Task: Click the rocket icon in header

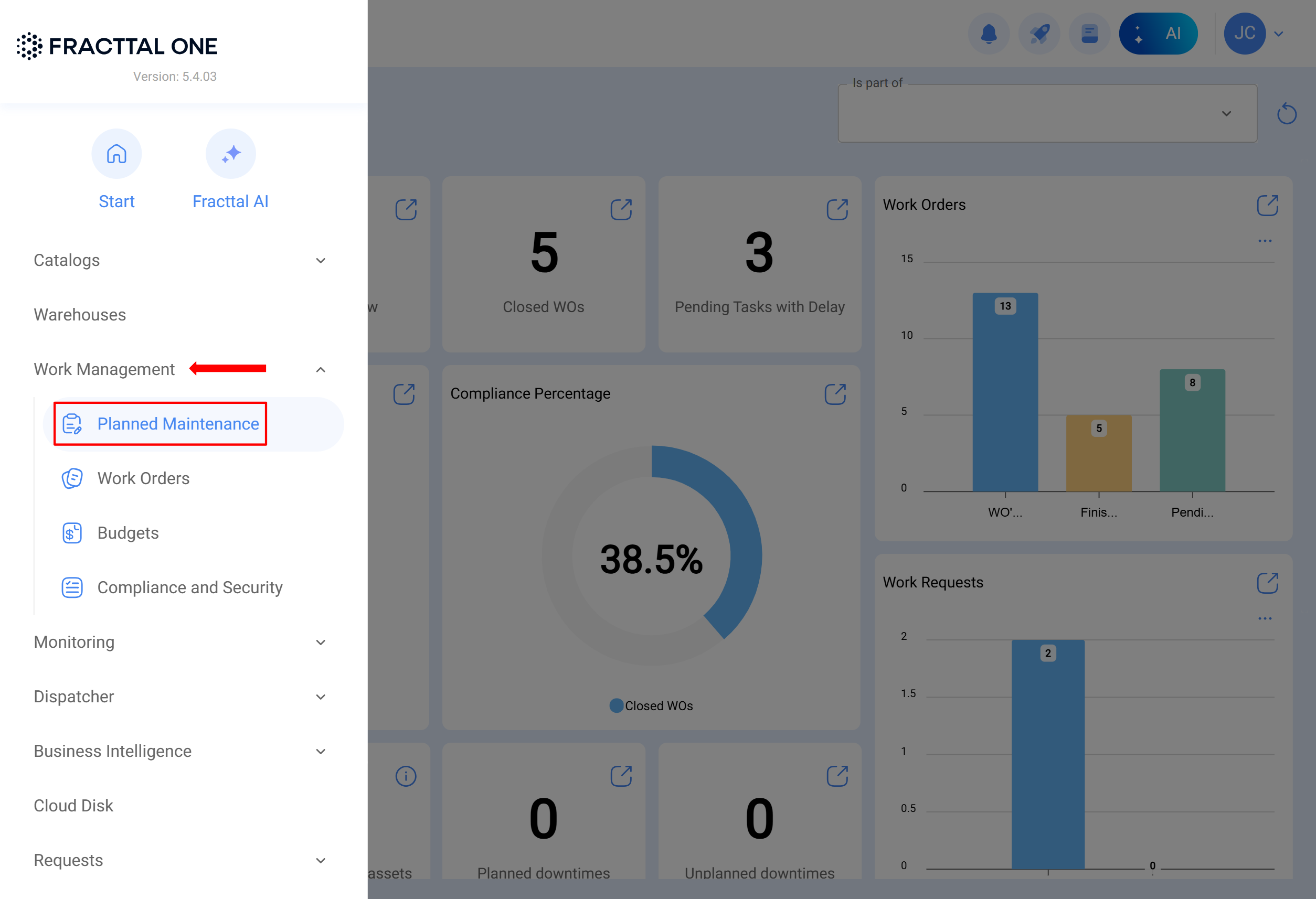Action: click(x=1038, y=34)
